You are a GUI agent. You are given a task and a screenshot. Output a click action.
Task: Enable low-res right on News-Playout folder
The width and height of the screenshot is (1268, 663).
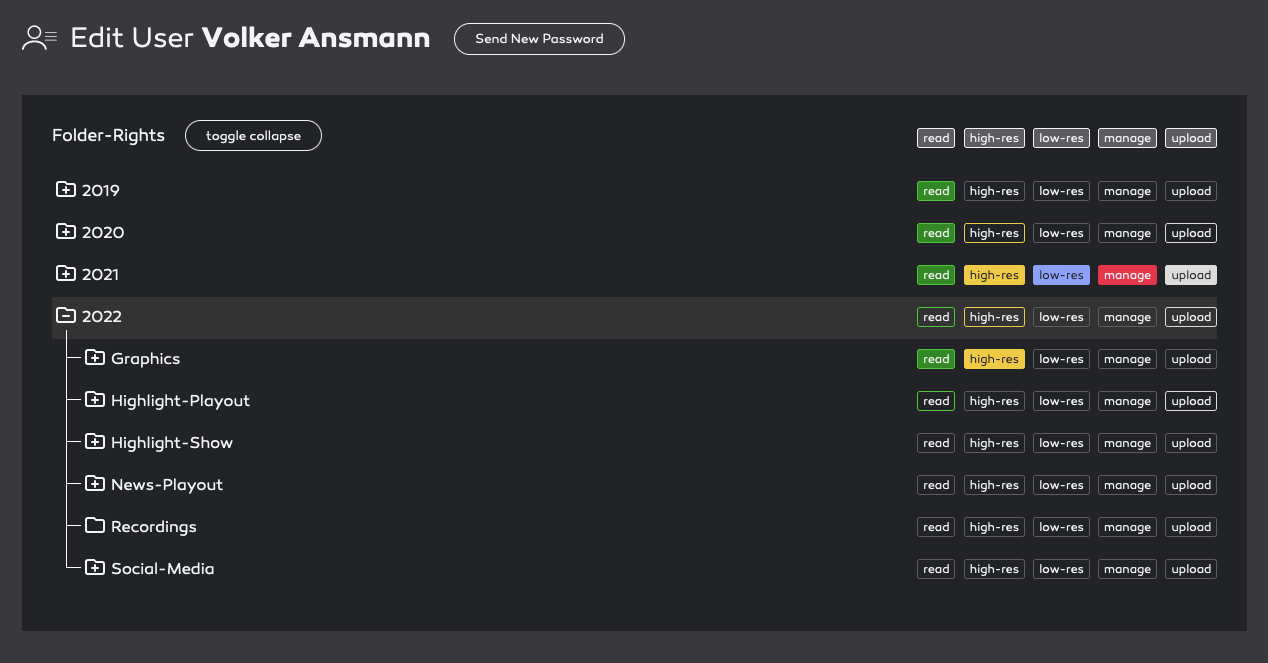pyautogui.click(x=1061, y=485)
